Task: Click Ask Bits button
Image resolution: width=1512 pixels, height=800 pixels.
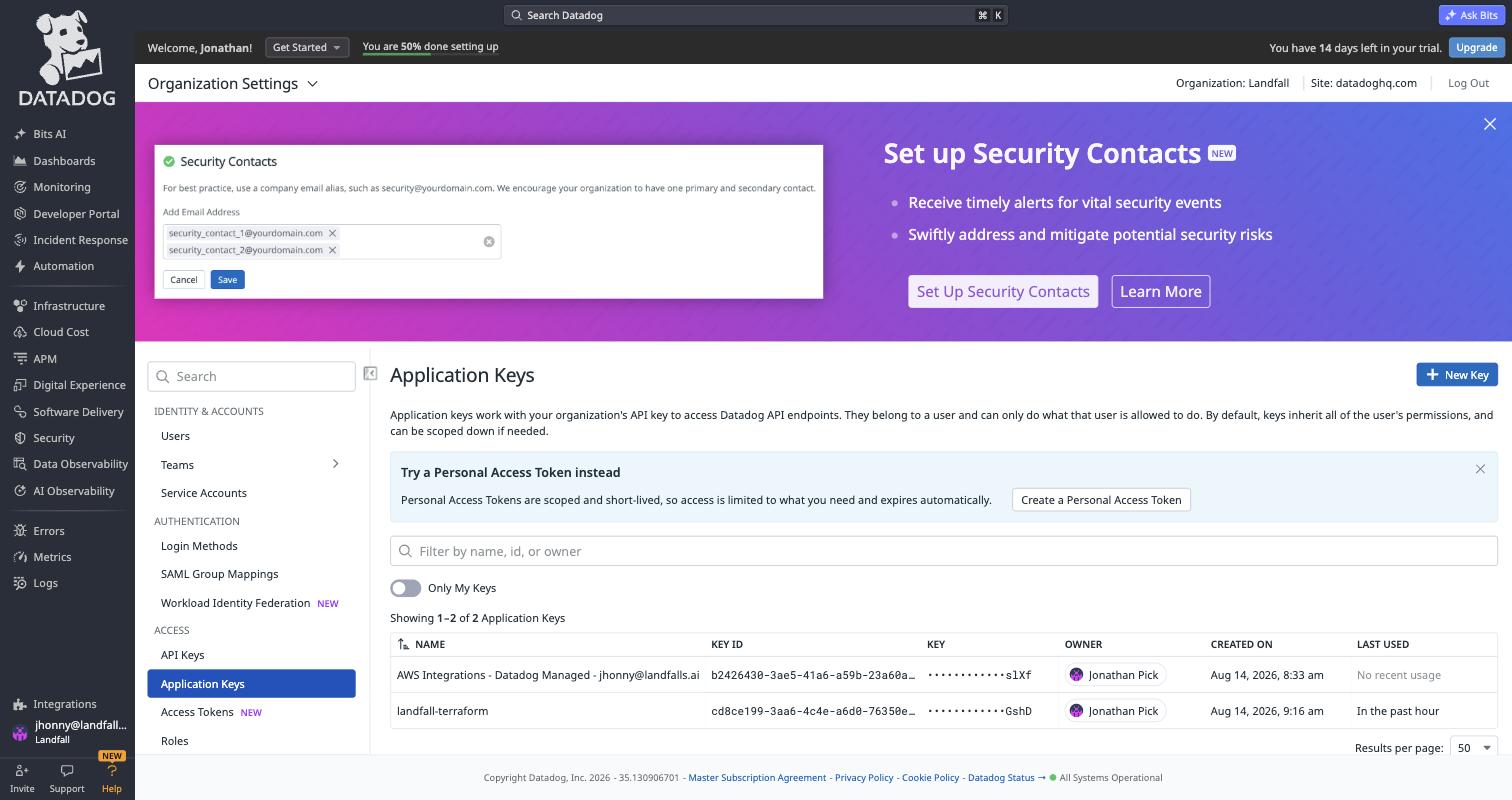Action: point(1472,15)
